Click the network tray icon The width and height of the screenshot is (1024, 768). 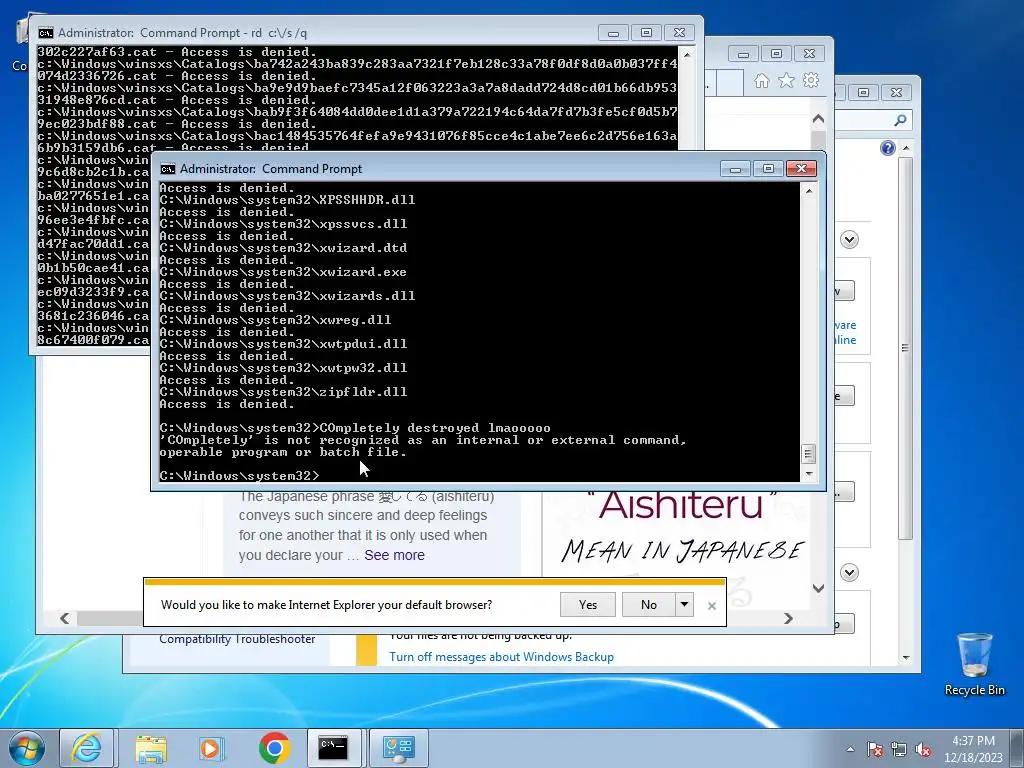pyautogui.click(x=899, y=749)
